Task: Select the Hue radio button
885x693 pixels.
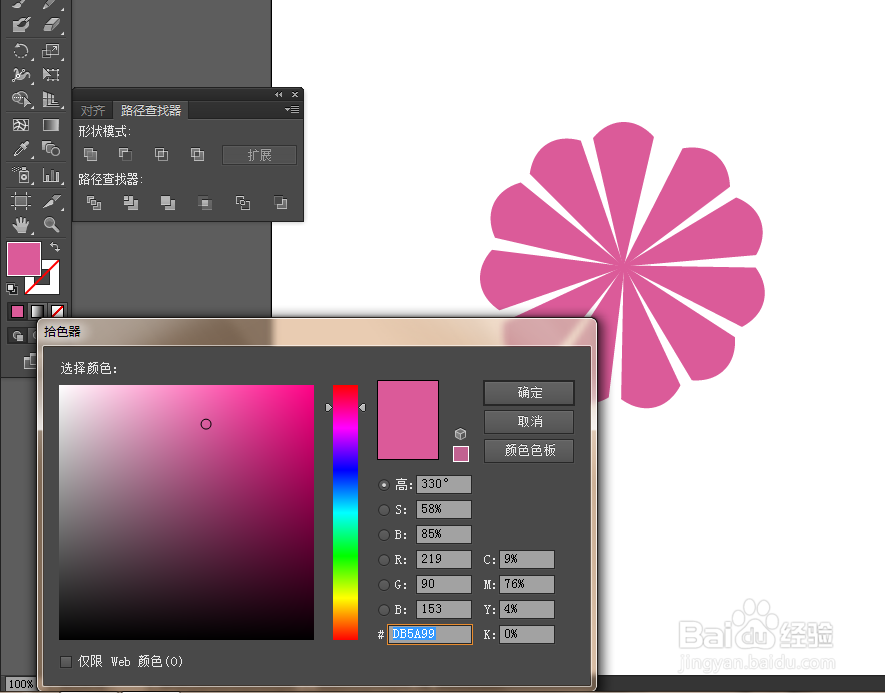Action: pyautogui.click(x=384, y=485)
